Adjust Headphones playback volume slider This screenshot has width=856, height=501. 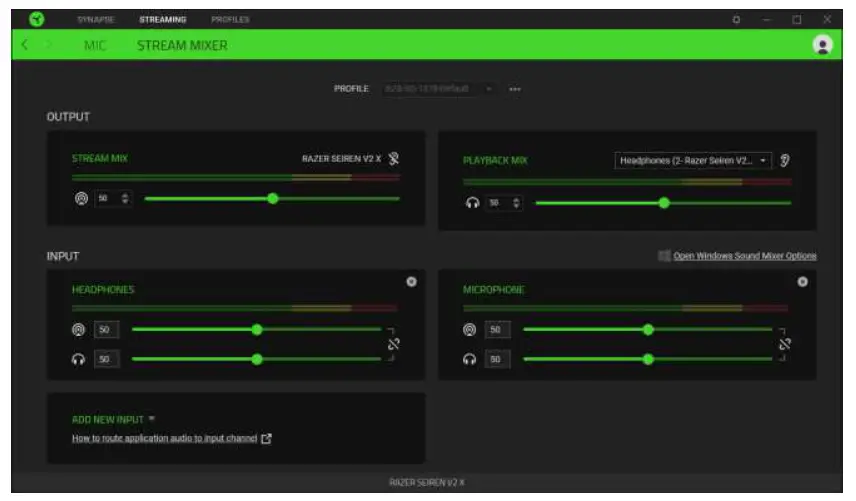(257, 359)
